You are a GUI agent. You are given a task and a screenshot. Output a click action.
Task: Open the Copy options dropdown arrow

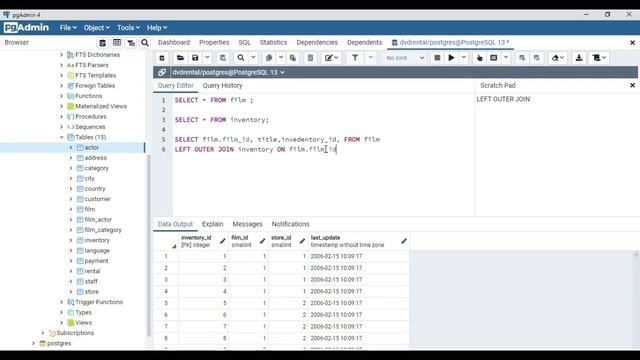pos(281,58)
